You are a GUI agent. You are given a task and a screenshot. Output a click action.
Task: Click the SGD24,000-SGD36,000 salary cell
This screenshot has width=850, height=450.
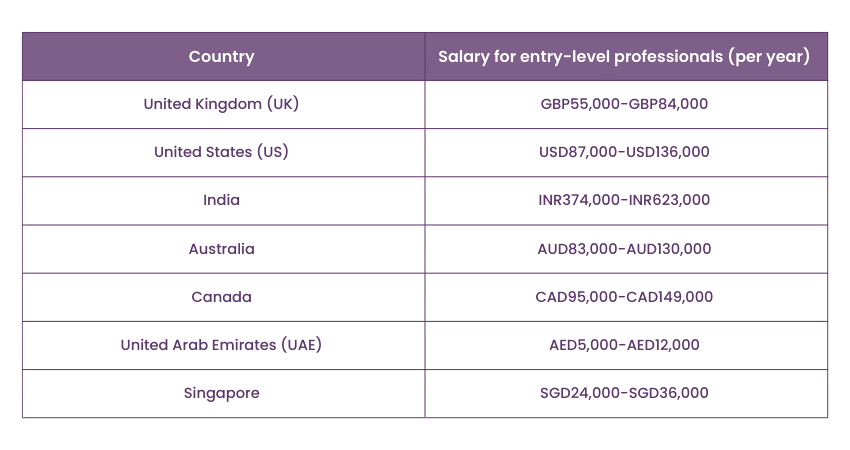[x=624, y=393]
